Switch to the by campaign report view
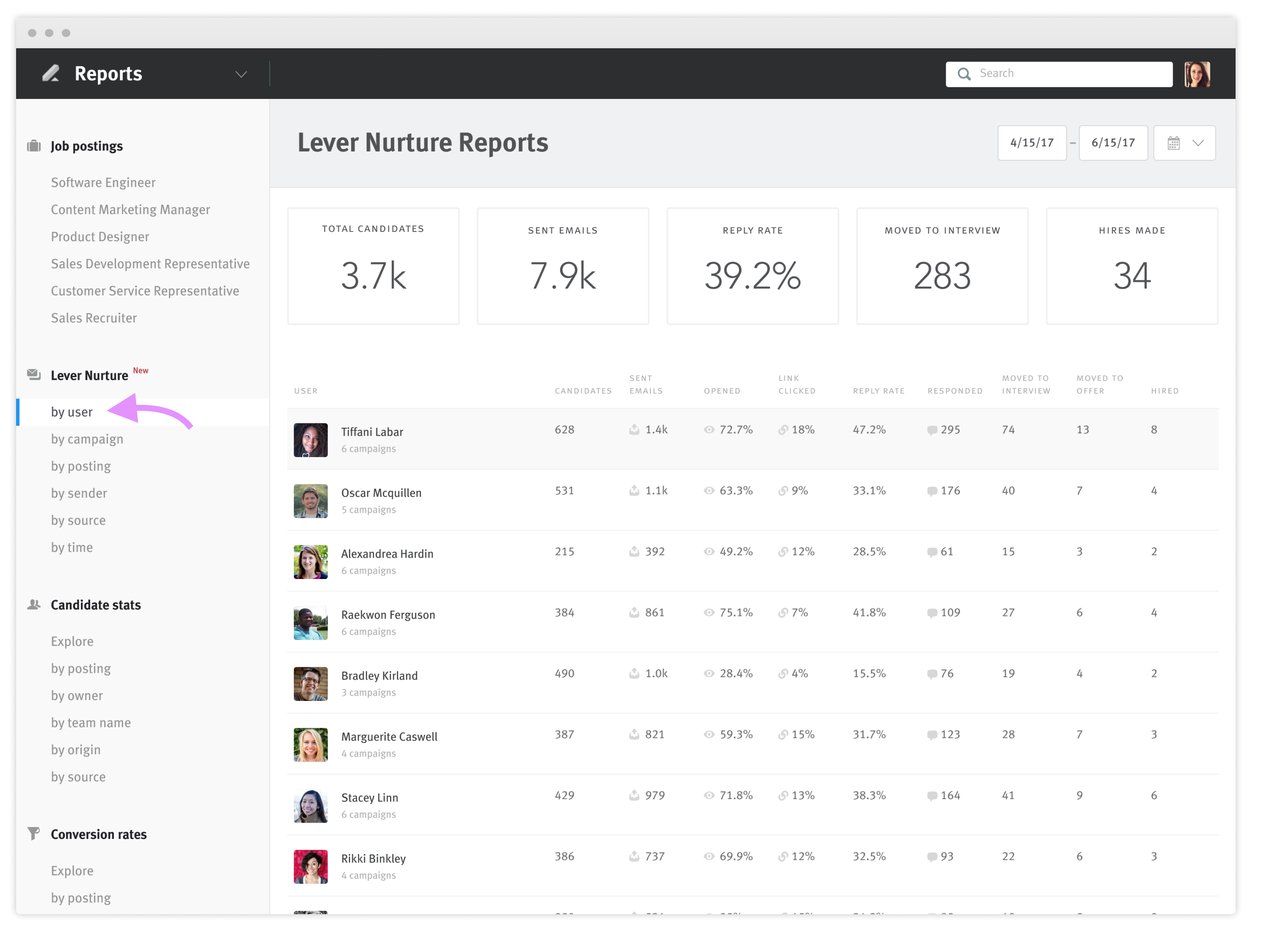This screenshot has width=1271, height=952. coord(87,439)
